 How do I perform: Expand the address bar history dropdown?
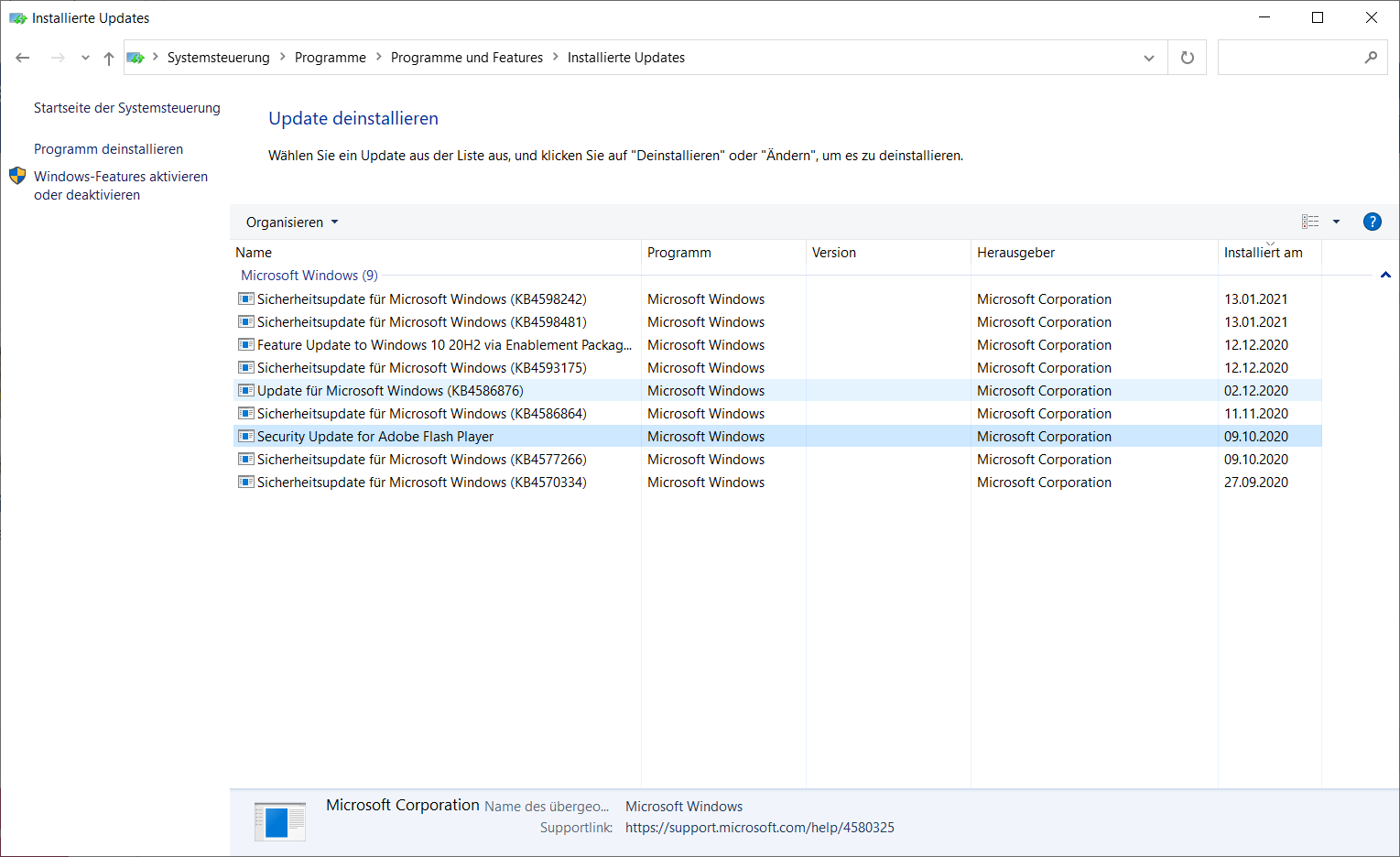pyautogui.click(x=1149, y=58)
